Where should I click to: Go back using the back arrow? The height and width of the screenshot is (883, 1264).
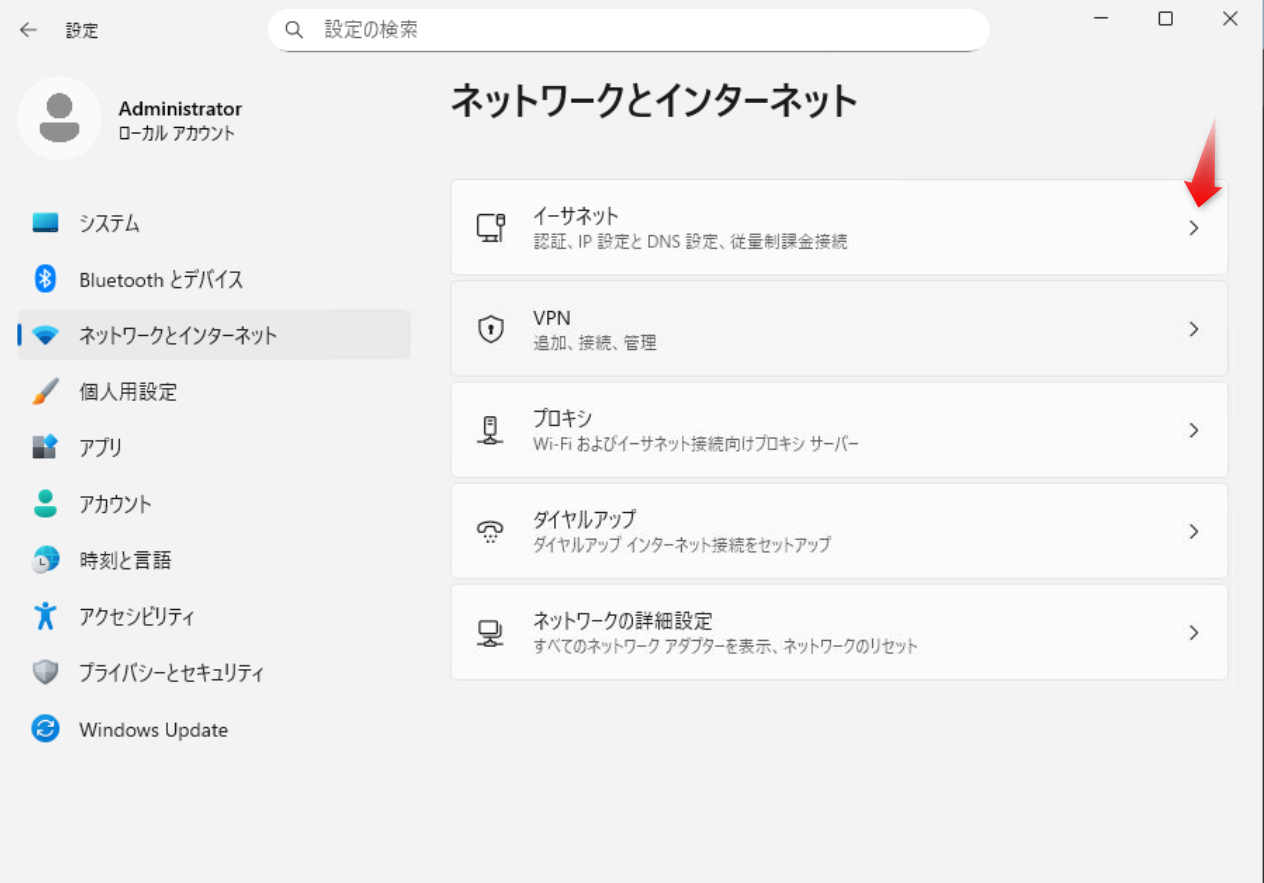[x=28, y=30]
